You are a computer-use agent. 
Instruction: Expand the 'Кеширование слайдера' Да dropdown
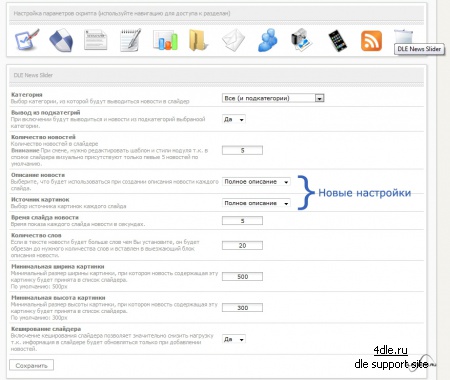tap(234, 339)
